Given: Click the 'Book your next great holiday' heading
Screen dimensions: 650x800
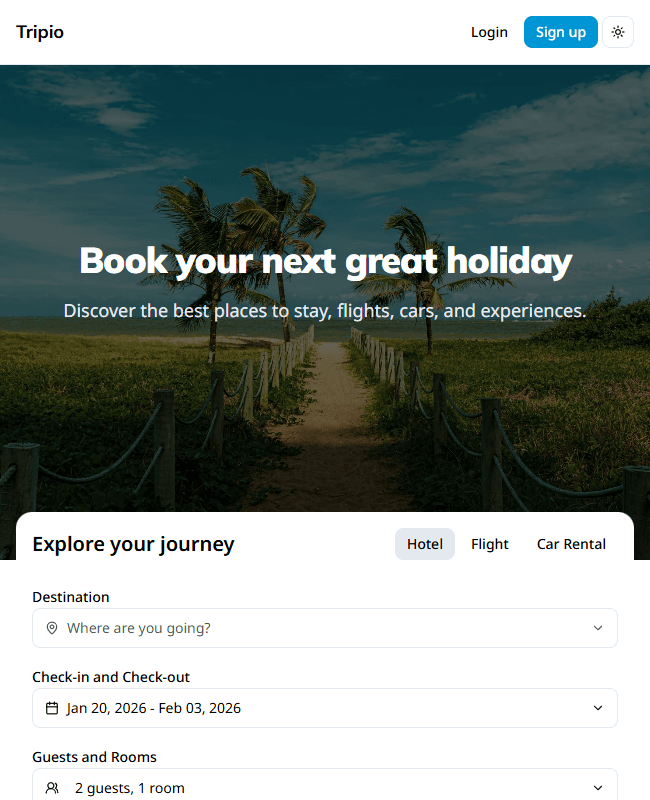Looking at the screenshot, I should click(x=325, y=261).
